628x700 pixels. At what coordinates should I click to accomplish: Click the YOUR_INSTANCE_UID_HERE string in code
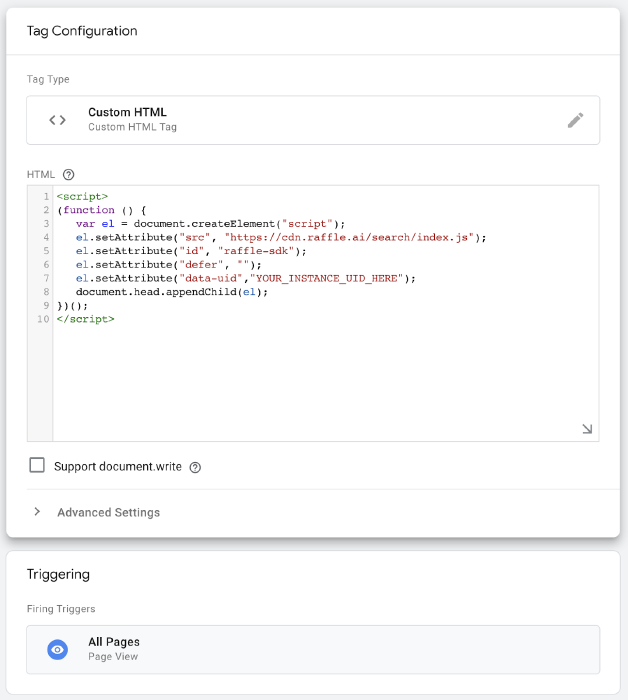pos(326,279)
